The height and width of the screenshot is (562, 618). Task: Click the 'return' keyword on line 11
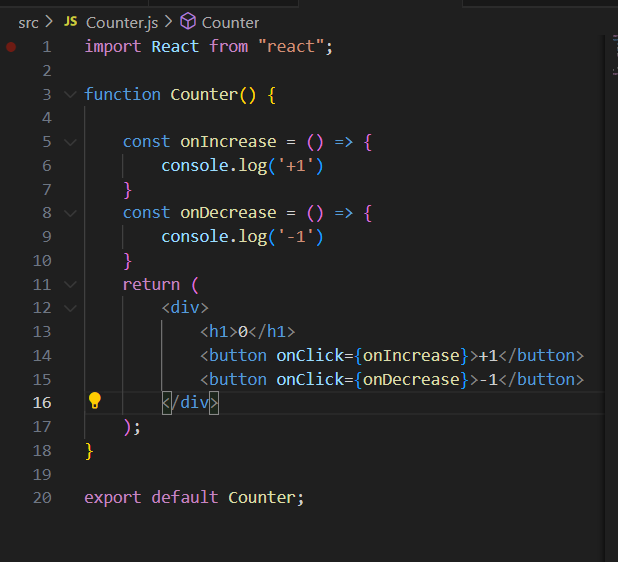tap(151, 285)
